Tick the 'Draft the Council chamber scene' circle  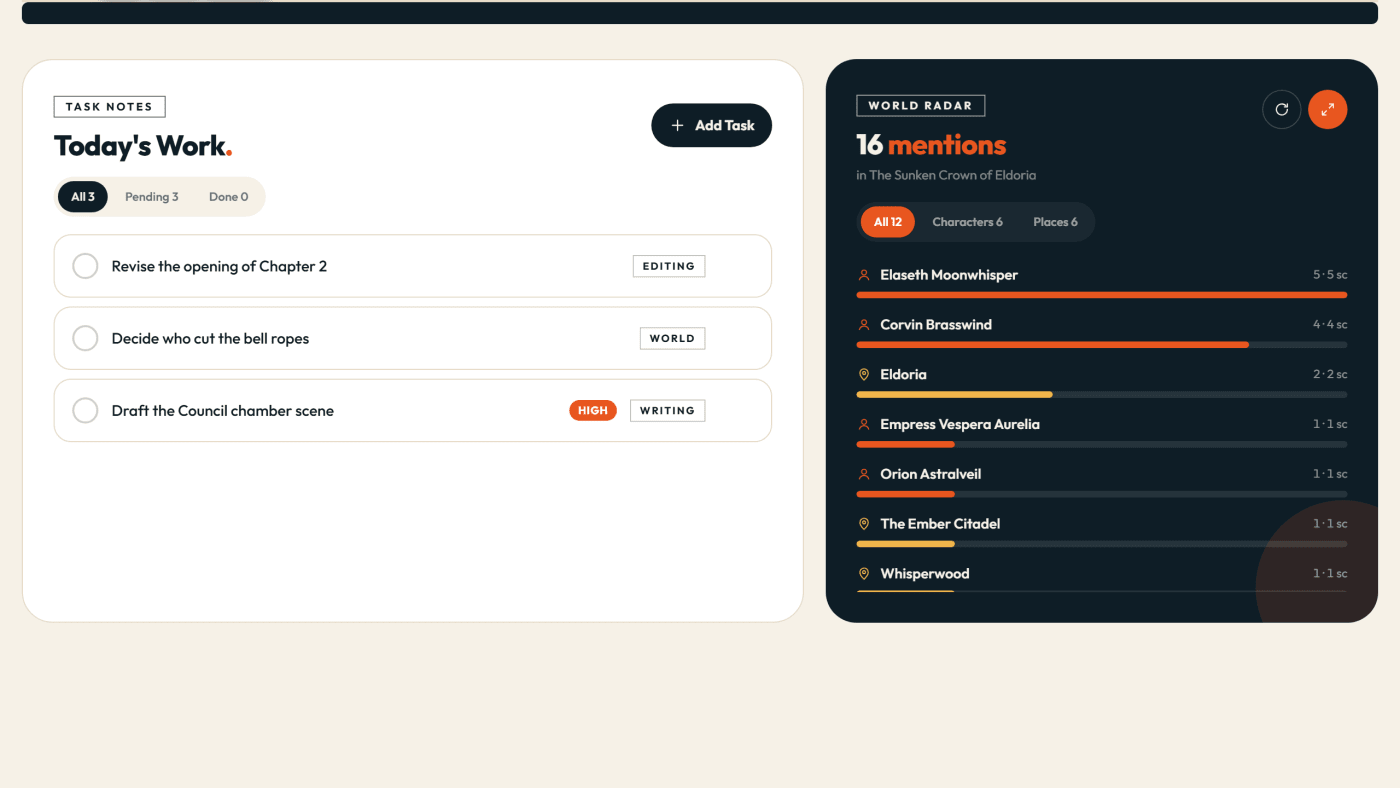(x=85, y=410)
